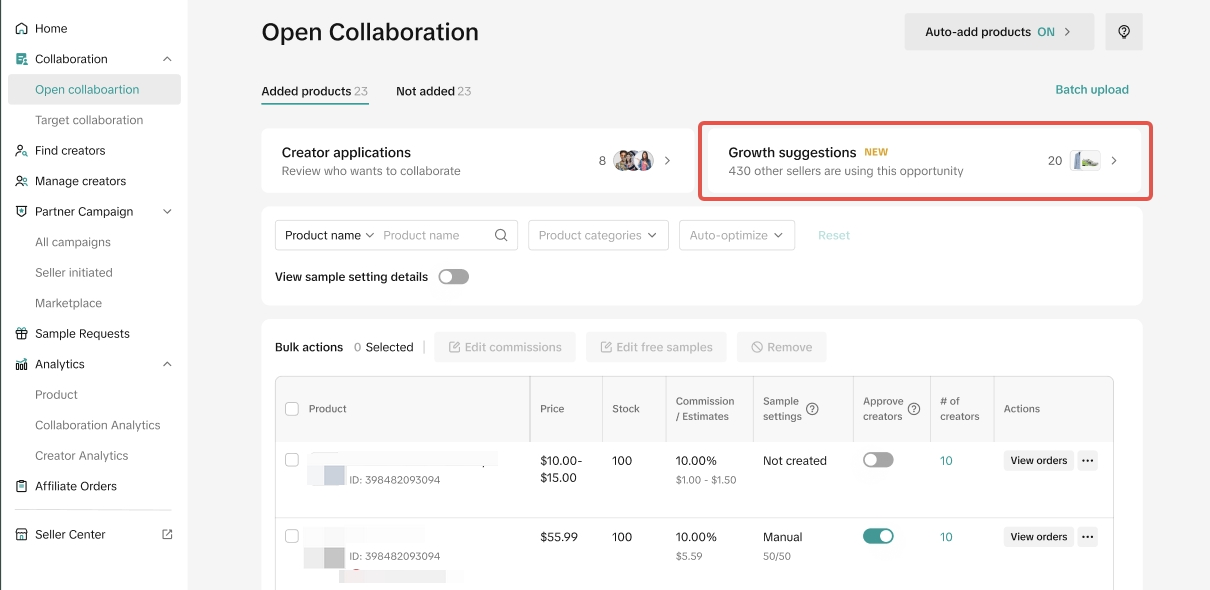
Task: Click the Auto-add products ON button
Action: [998, 32]
